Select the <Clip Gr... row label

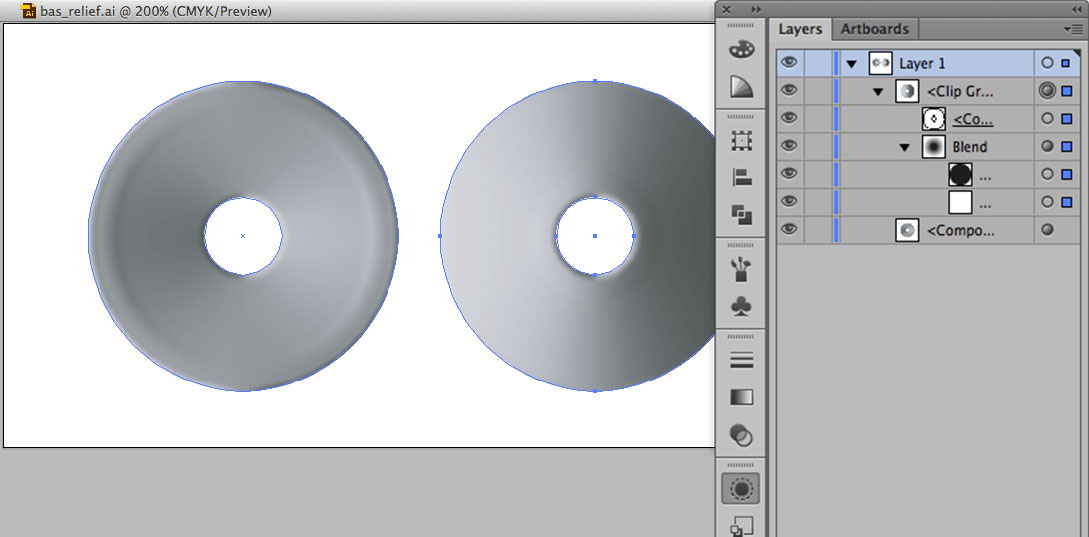pyautogui.click(x=961, y=91)
